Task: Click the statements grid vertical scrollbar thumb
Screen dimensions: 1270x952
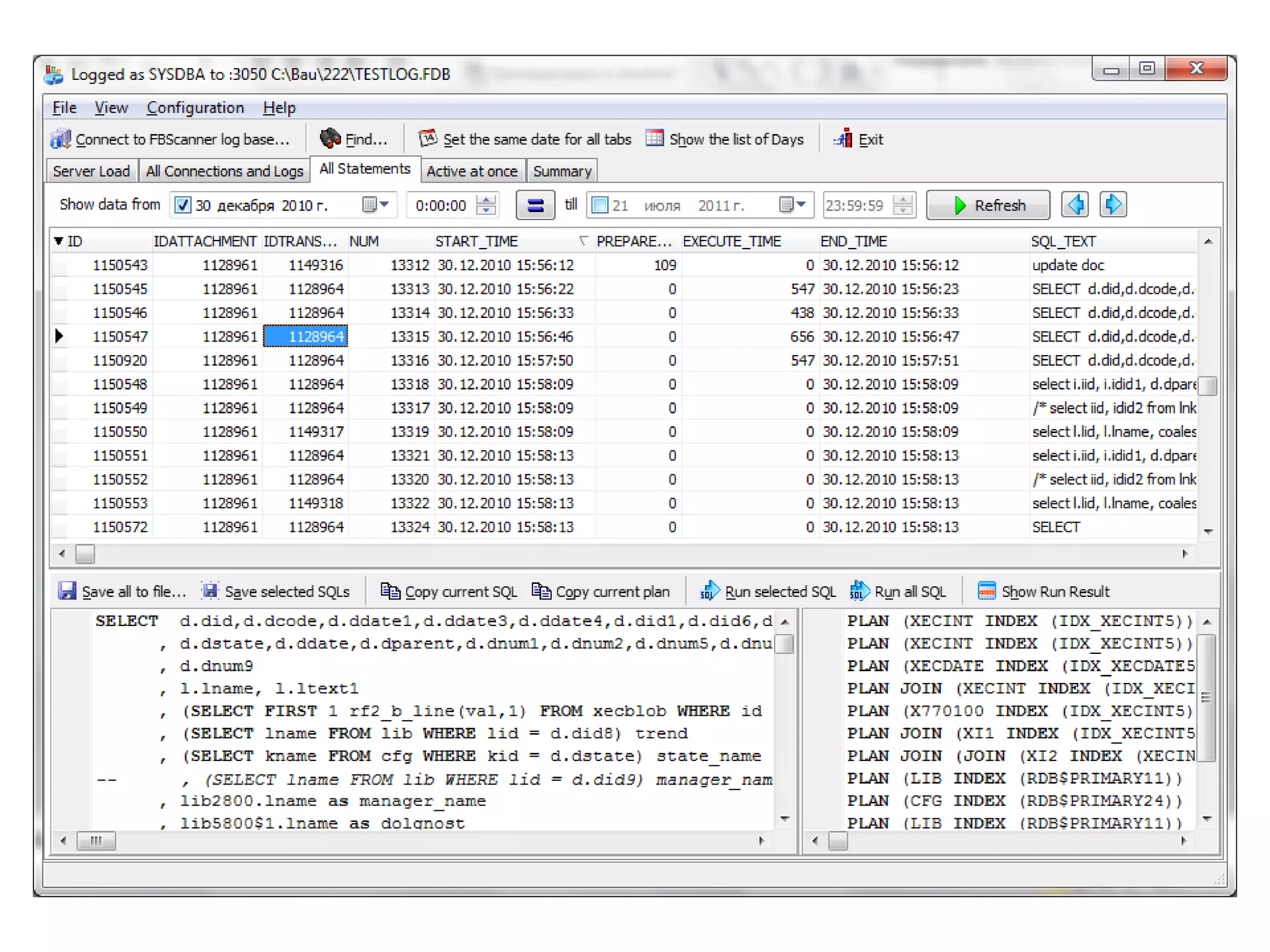Action: (1207, 386)
